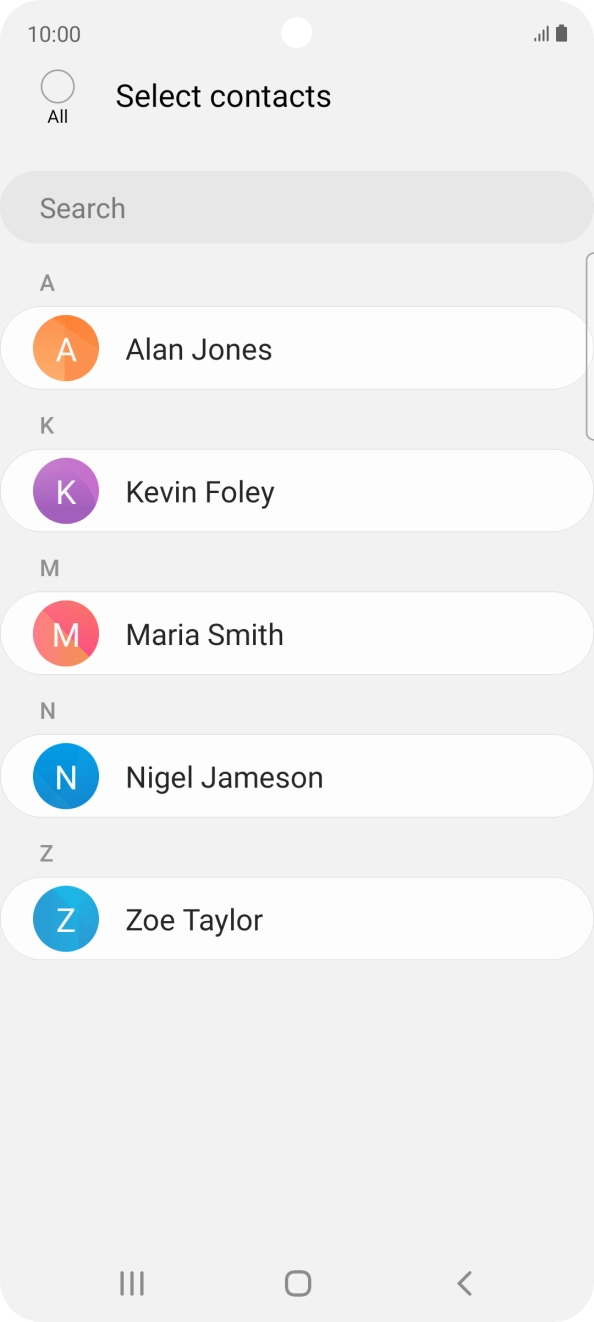Tap Kevin Foley purple avatar icon
Viewport: 594px width, 1322px height.
pyautogui.click(x=66, y=492)
